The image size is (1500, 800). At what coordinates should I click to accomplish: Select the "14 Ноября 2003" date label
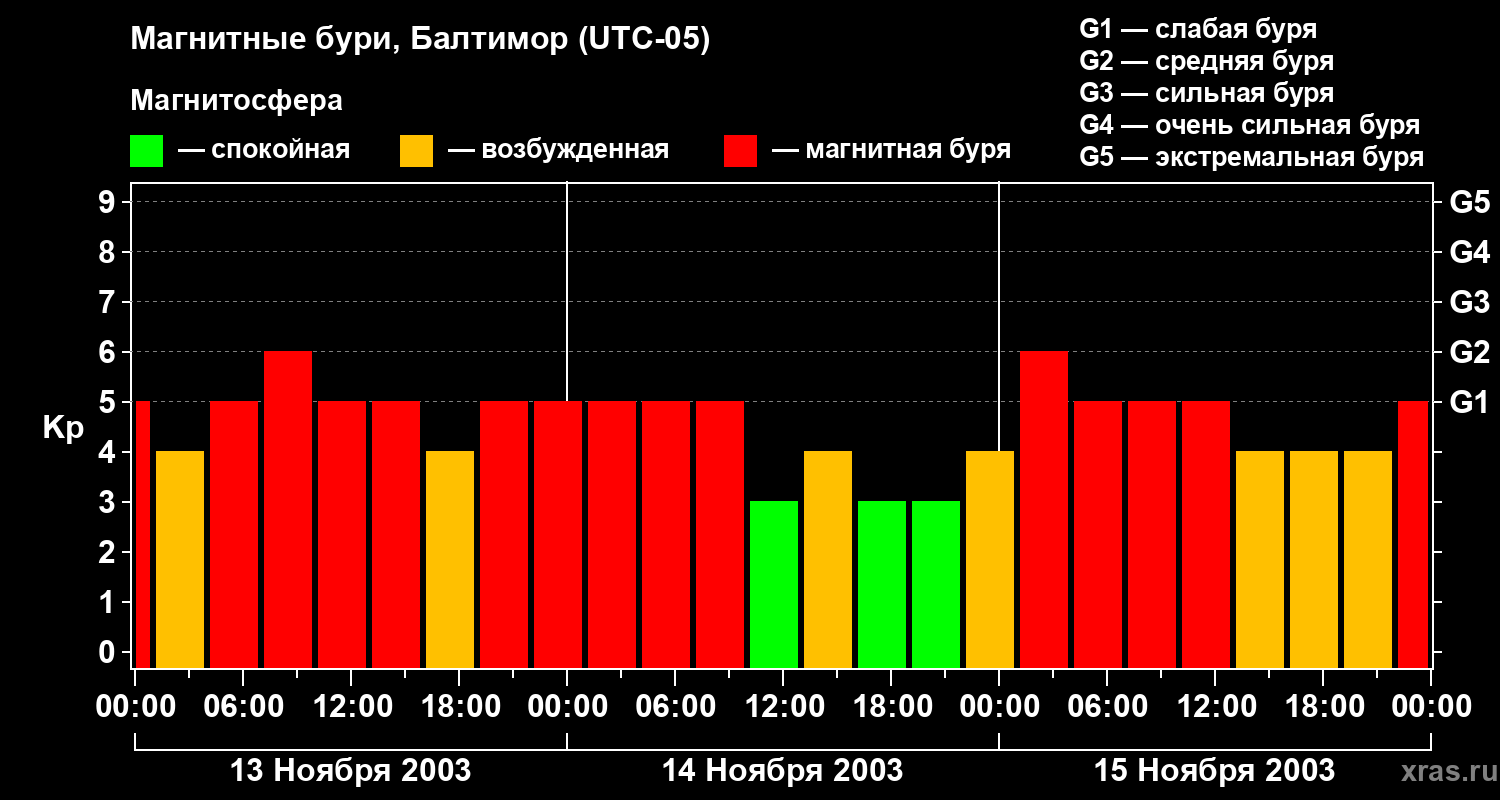pyautogui.click(x=782, y=771)
